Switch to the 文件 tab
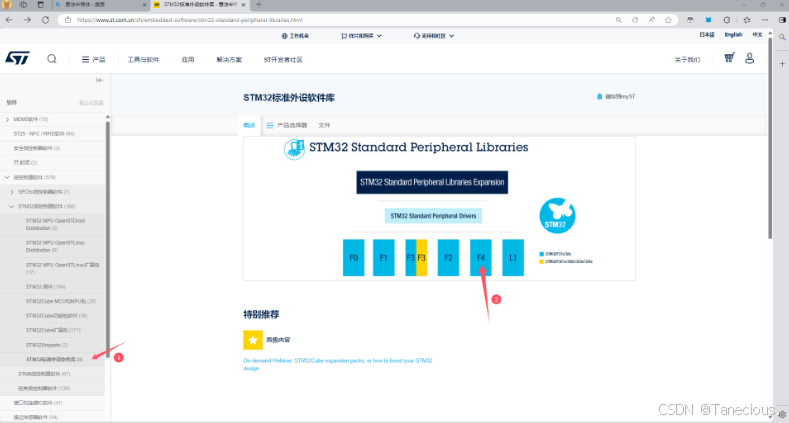Viewport: 789px width, 423px height. [324, 125]
